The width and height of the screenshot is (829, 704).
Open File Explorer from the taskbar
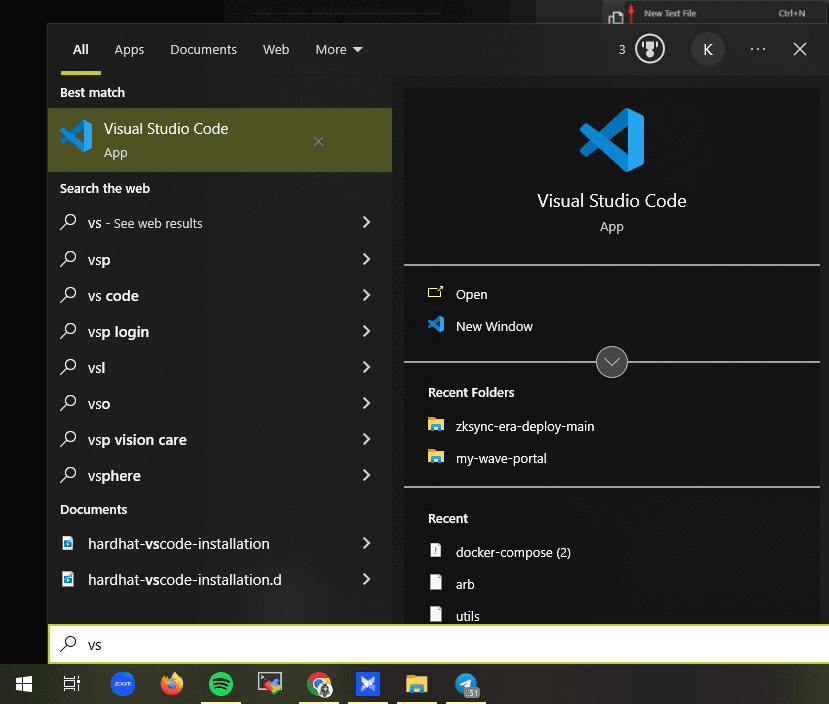(417, 684)
